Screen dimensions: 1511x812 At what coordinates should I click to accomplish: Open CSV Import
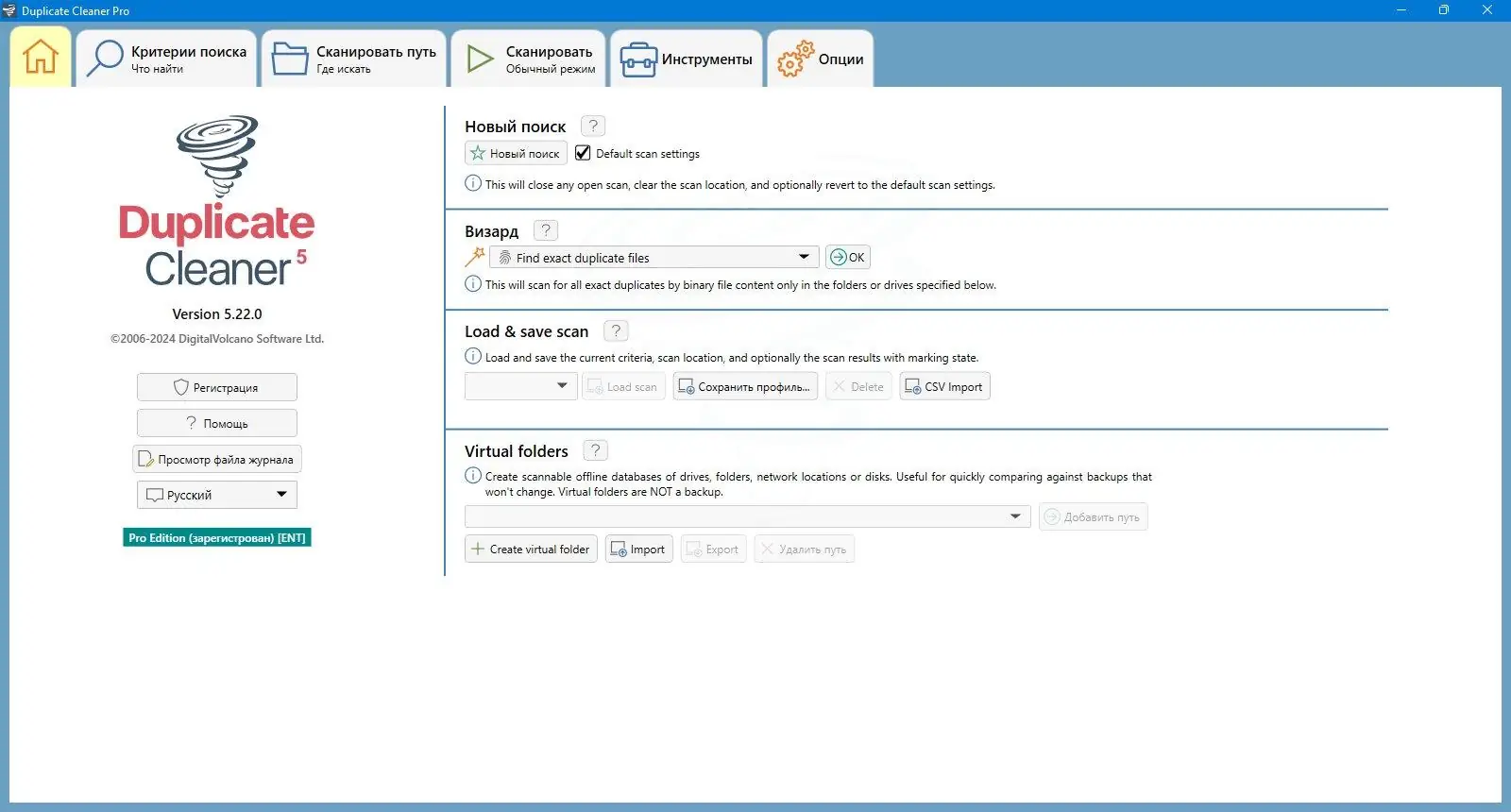[x=944, y=386]
